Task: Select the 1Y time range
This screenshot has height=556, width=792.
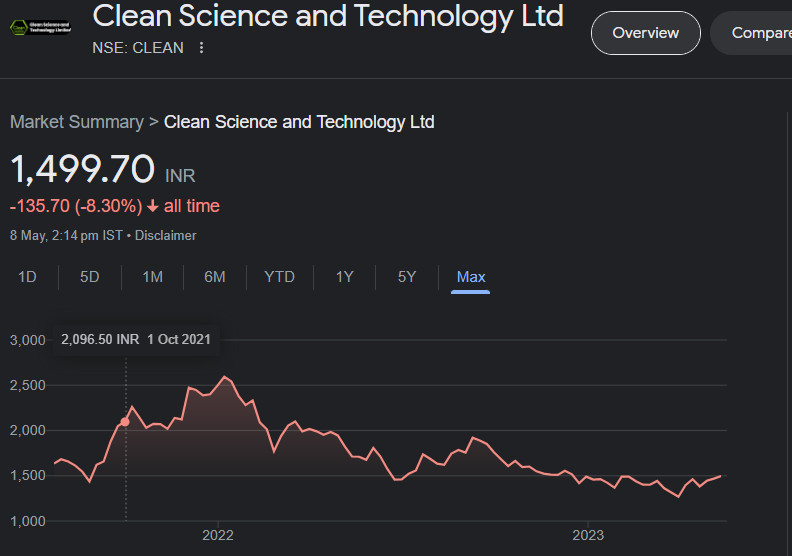Action: pyautogui.click(x=344, y=277)
